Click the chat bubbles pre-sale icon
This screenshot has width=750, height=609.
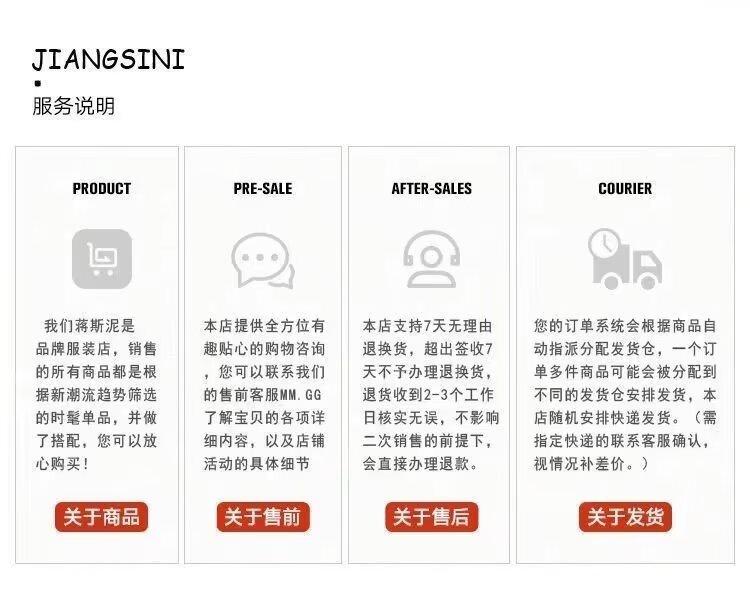pyautogui.click(x=263, y=260)
